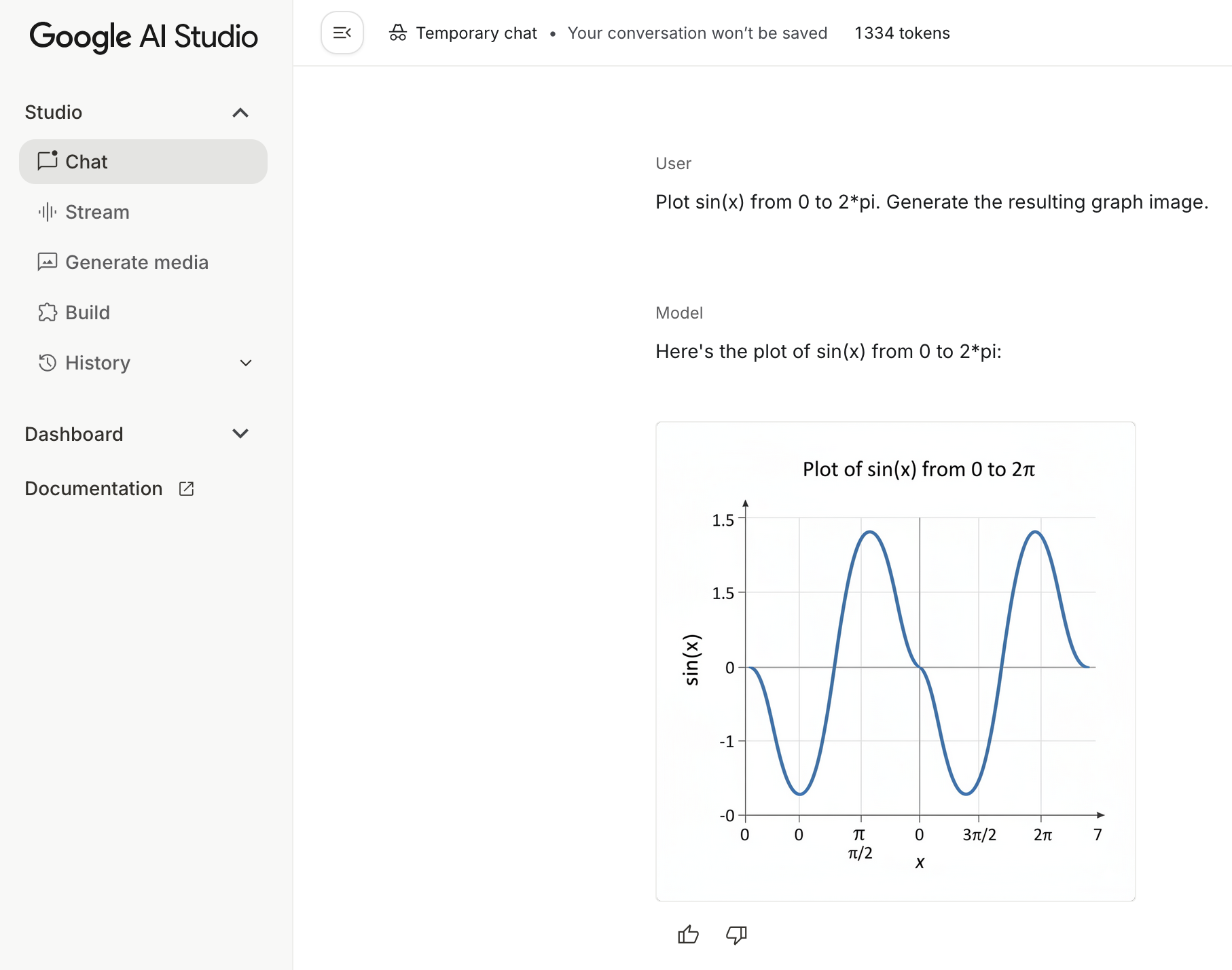Screen dimensions: 1232x970
Task: Click the 1334 tokens counter
Action: [901, 32]
